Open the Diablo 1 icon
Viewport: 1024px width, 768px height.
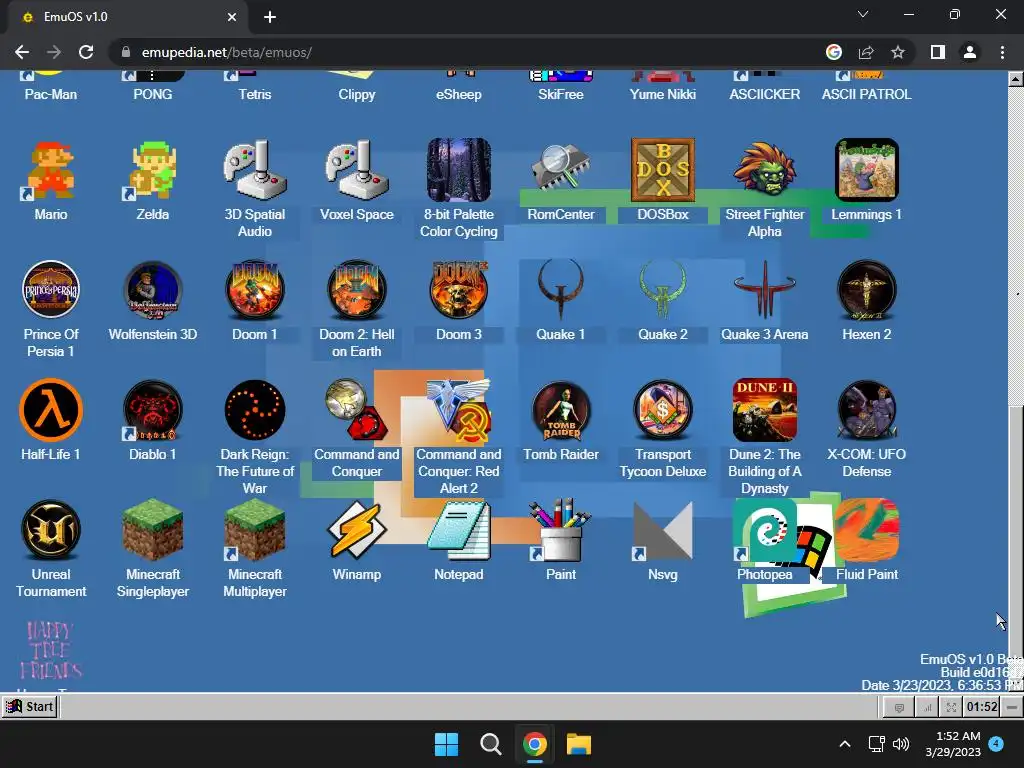(x=153, y=411)
